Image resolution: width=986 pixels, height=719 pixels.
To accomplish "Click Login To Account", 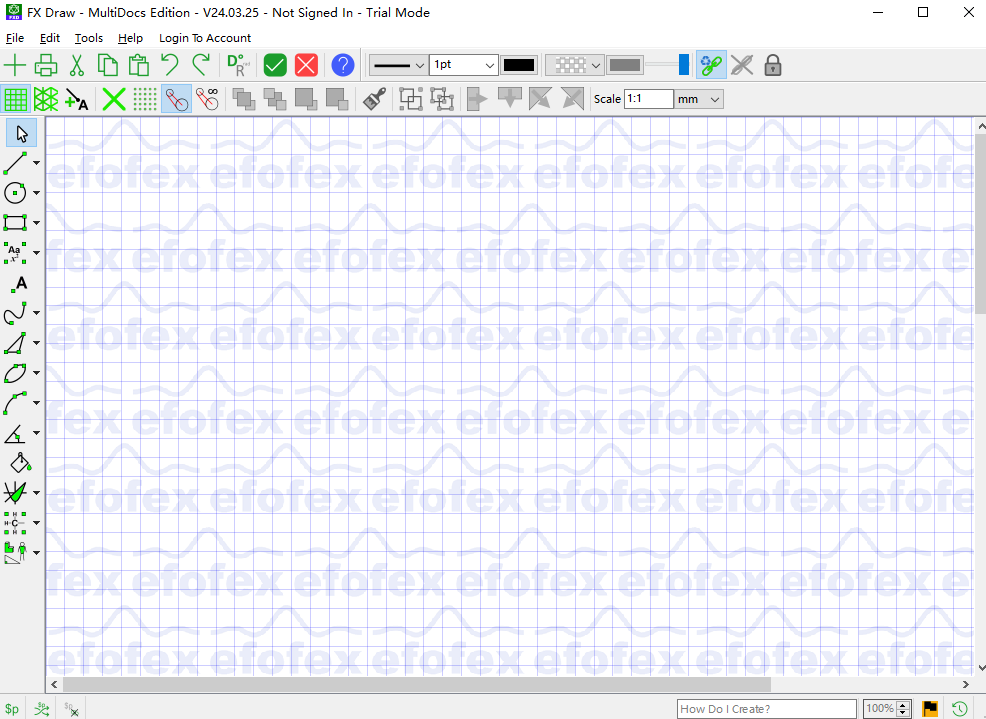I will pos(205,38).
